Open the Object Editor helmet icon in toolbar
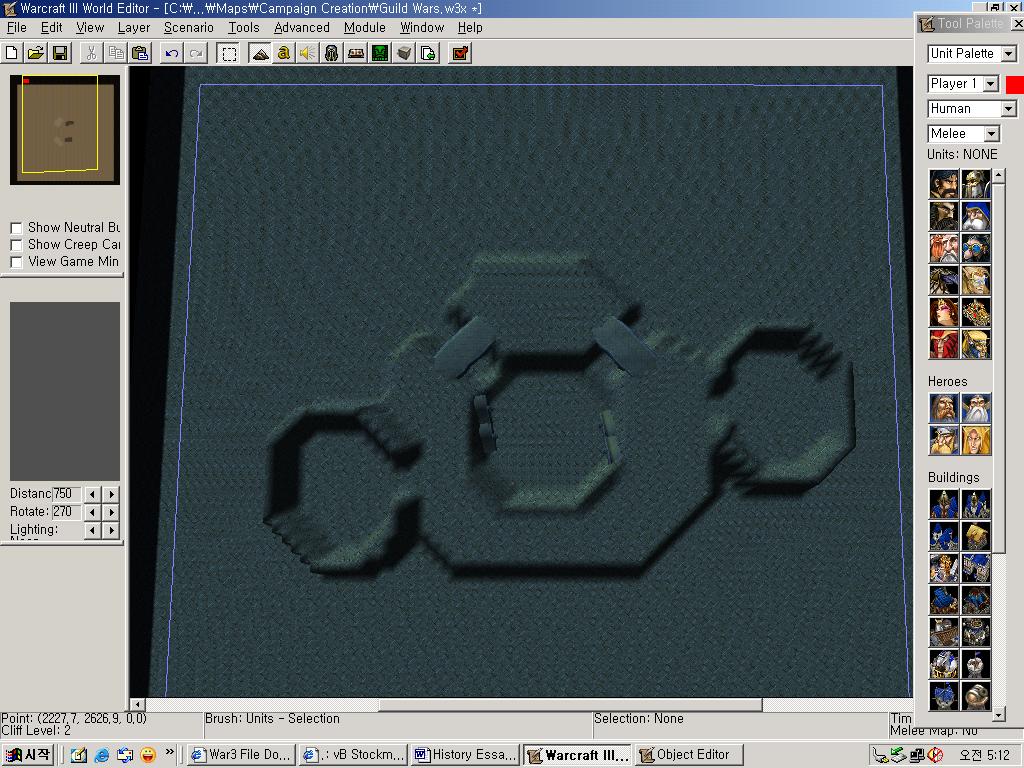This screenshot has height=768, width=1024. [x=332, y=53]
